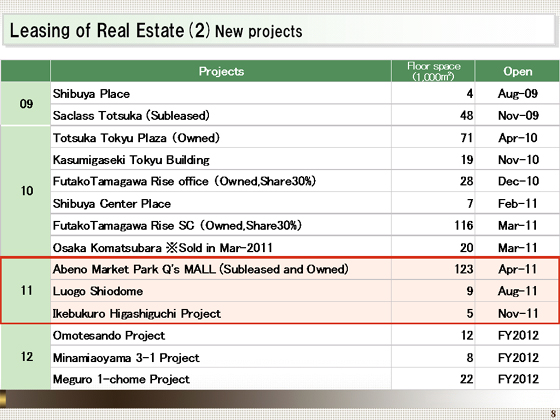Click floor space value '4' for Shibuya Place
The height and width of the screenshot is (420, 560).
(470, 94)
